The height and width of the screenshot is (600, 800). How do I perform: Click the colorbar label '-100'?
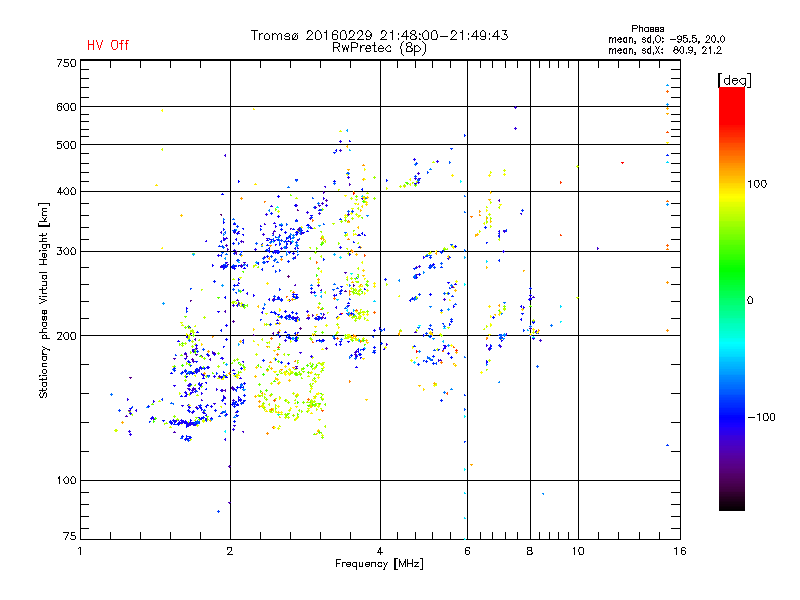(761, 417)
